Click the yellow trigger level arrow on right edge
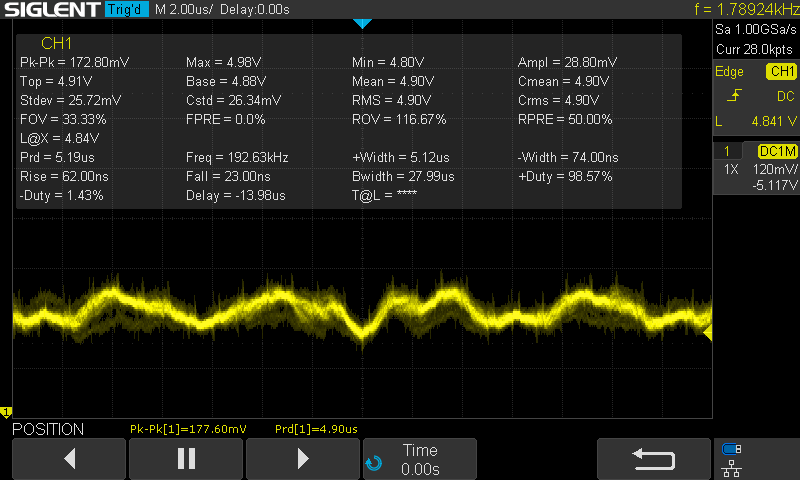 click(708, 333)
